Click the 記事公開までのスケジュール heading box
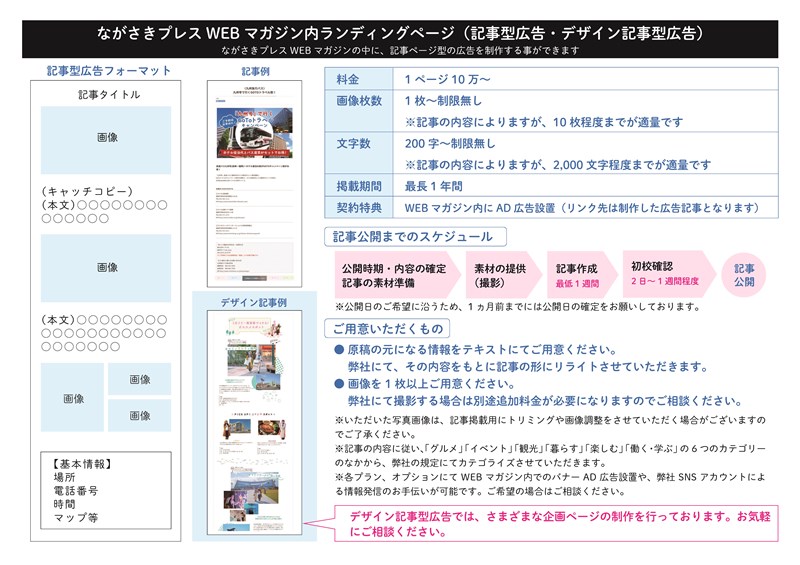 pyautogui.click(x=415, y=237)
